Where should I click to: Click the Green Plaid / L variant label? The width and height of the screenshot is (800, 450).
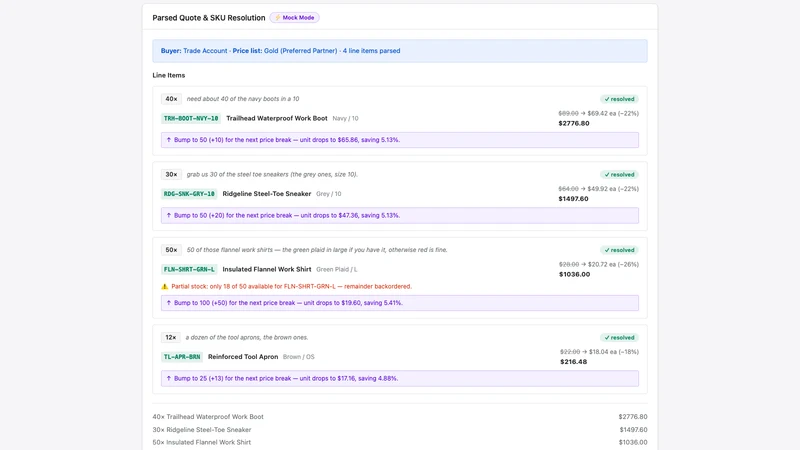(x=337, y=269)
